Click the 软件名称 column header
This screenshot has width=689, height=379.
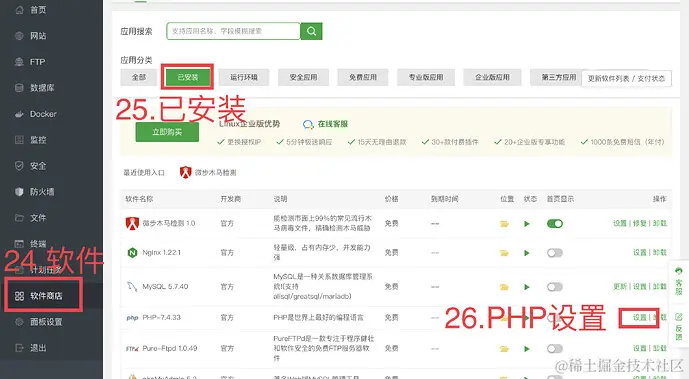(x=139, y=199)
